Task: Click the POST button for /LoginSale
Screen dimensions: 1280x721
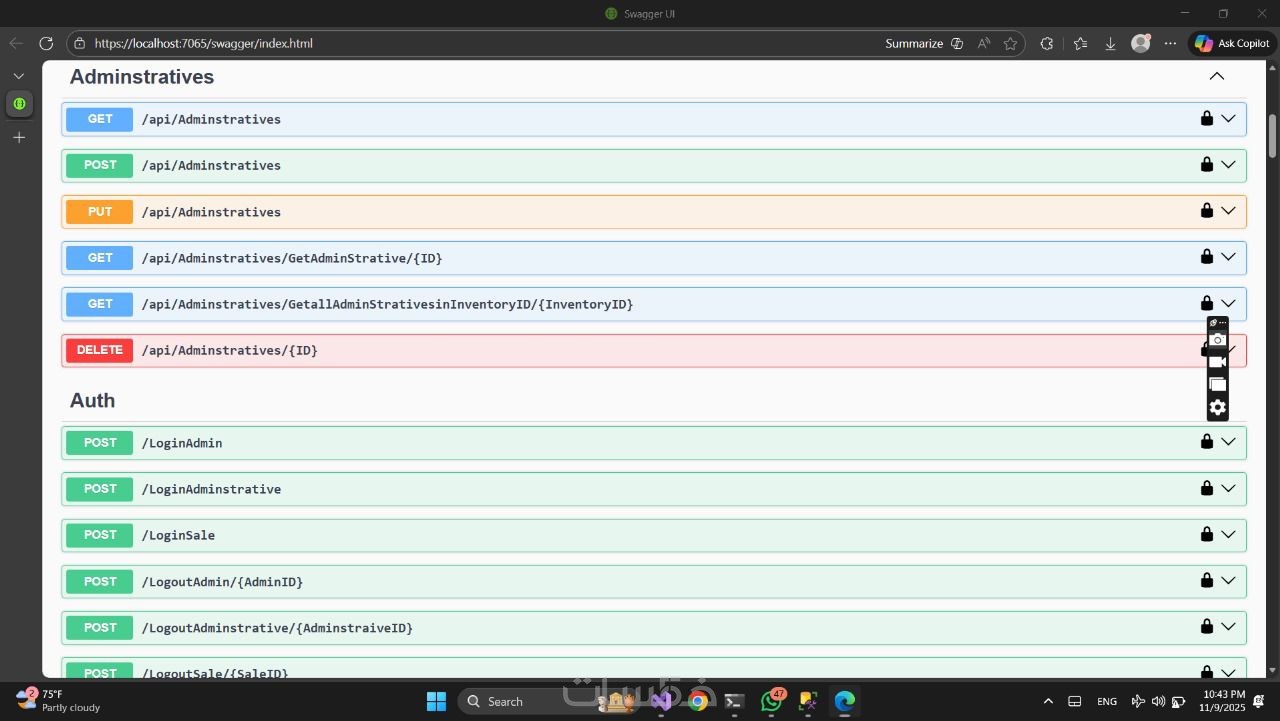Action: tap(100, 535)
